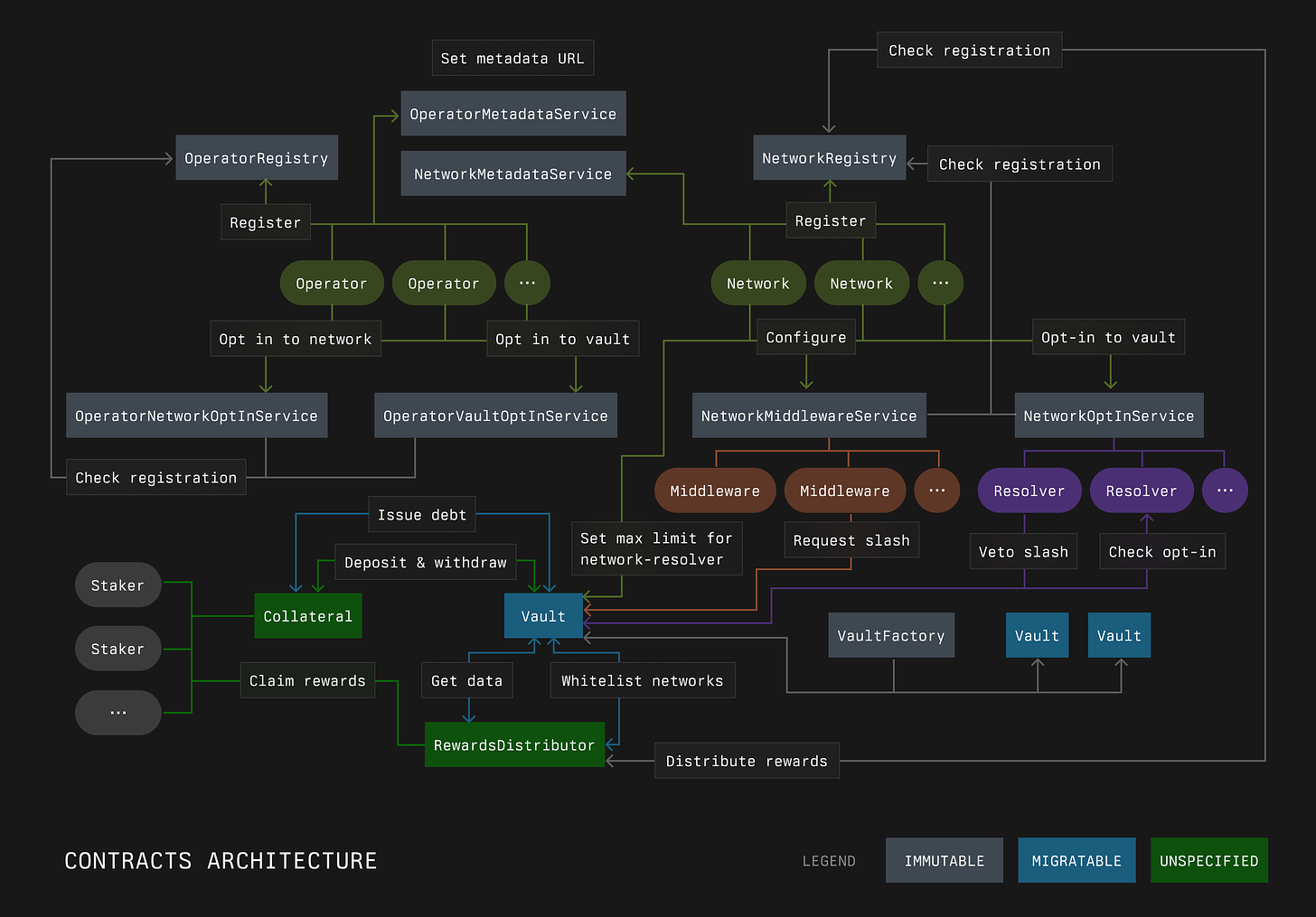Click Opt-in to vault label above NetworkOptInService
Image resolution: width=1316 pixels, height=917 pixels.
[1109, 337]
